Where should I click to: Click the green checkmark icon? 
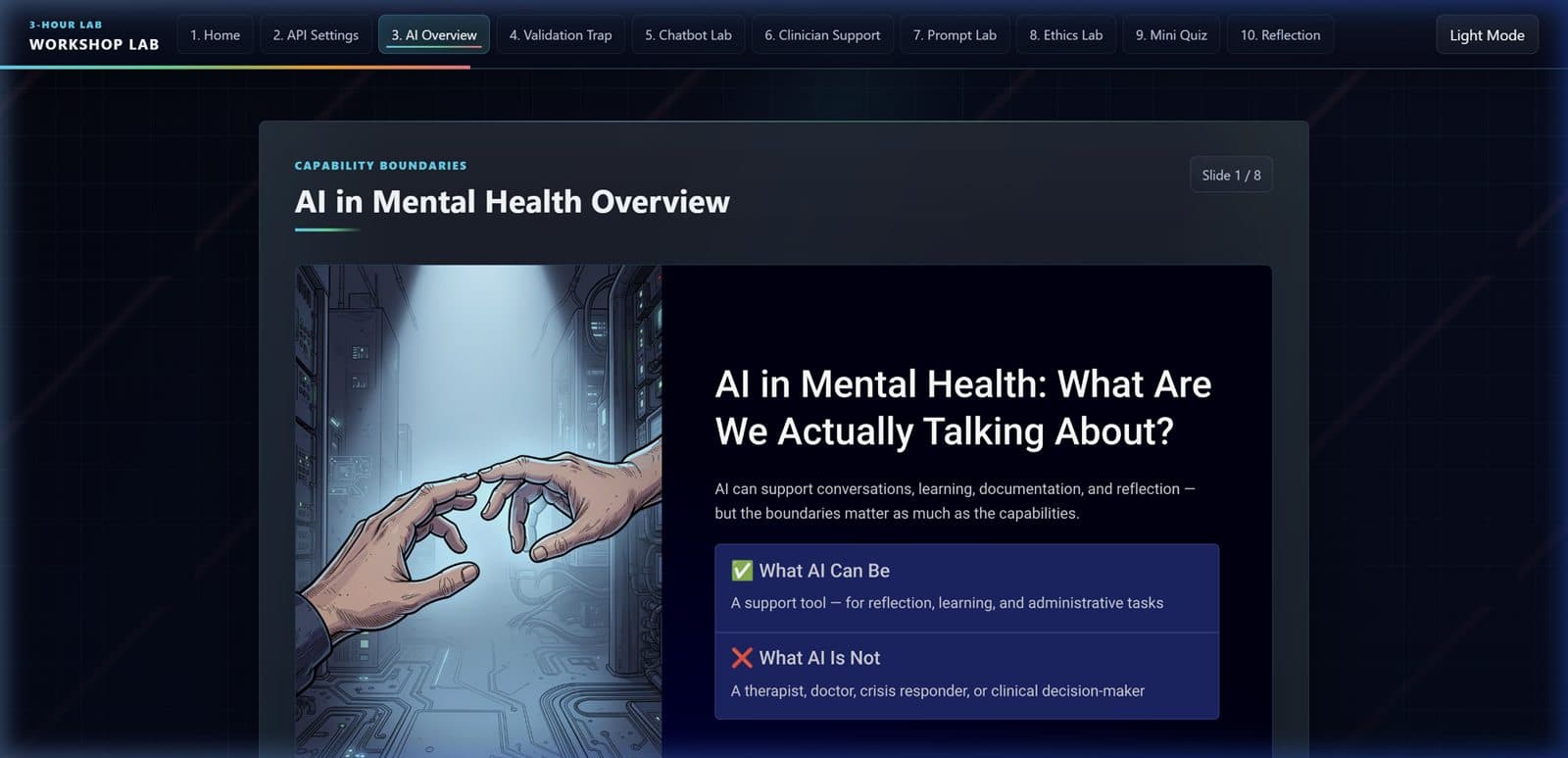(x=742, y=571)
